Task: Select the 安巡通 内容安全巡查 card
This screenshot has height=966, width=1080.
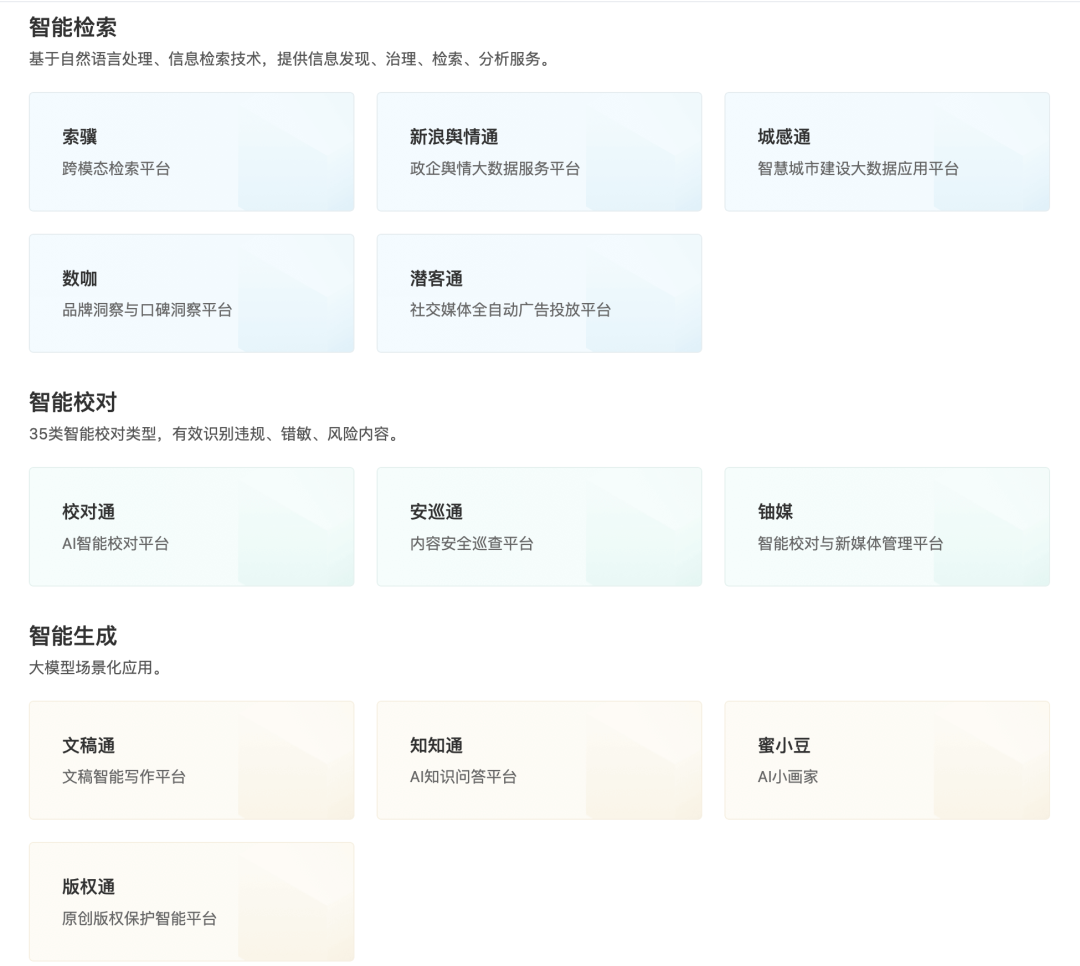Action: (539, 527)
